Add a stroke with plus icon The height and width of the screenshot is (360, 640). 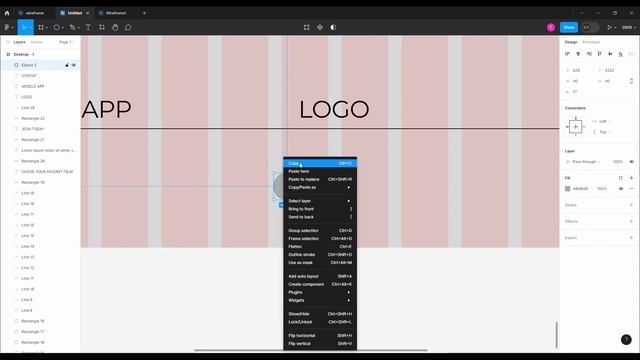631,205
